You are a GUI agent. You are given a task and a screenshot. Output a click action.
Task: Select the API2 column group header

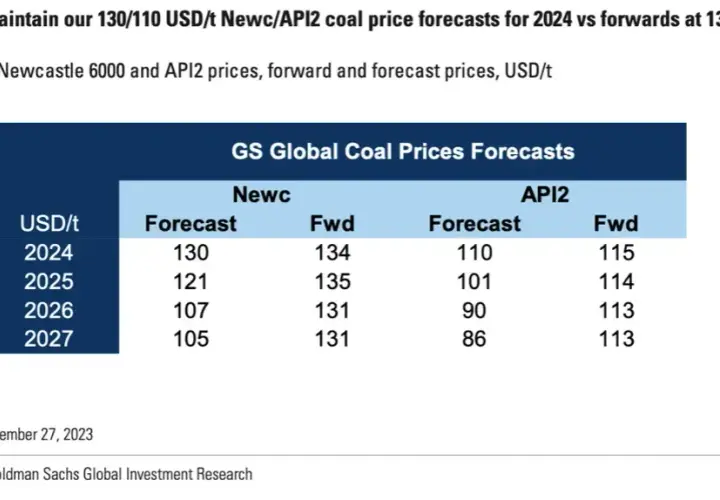pos(545,194)
